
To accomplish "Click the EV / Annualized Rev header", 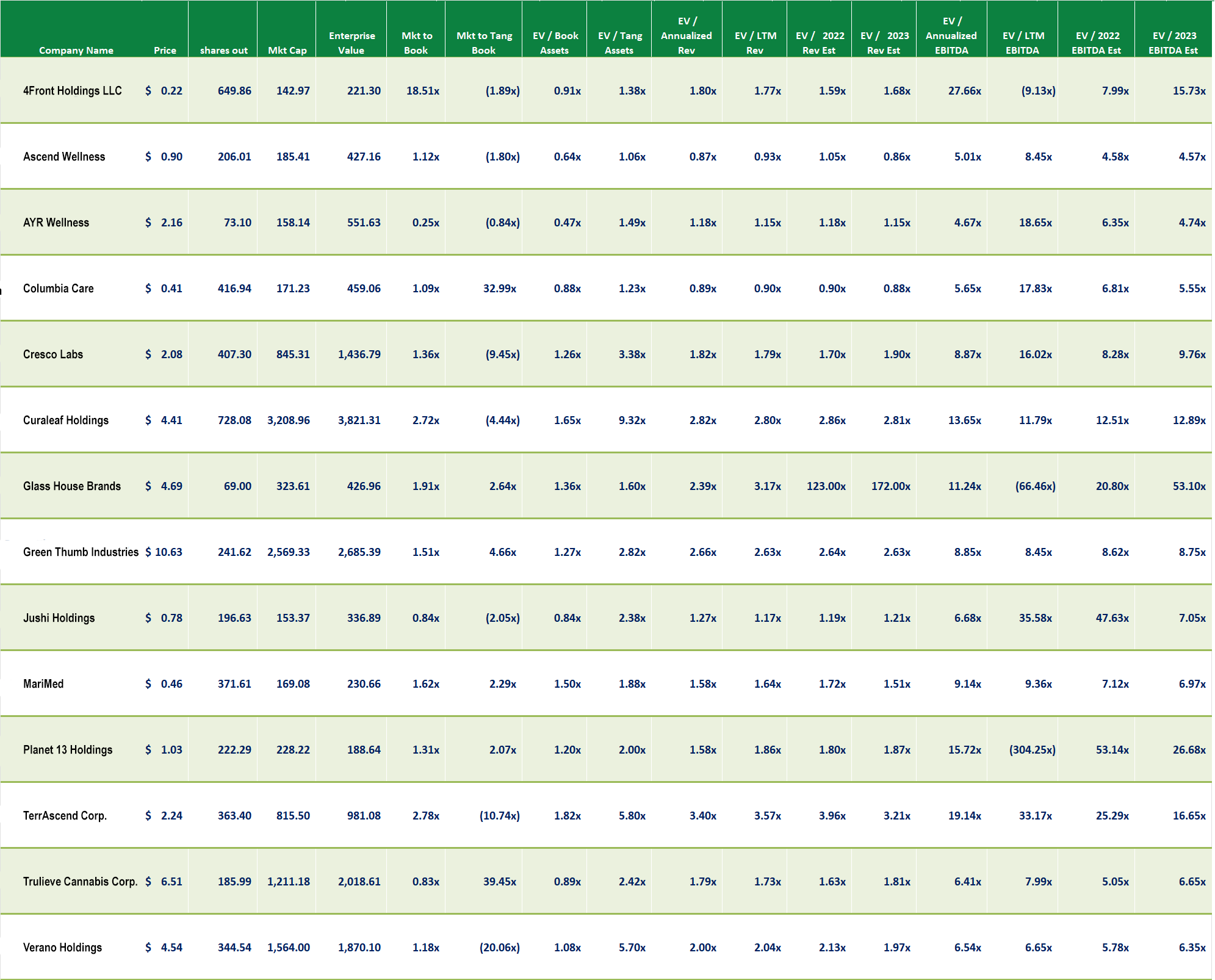I will [x=687, y=35].
